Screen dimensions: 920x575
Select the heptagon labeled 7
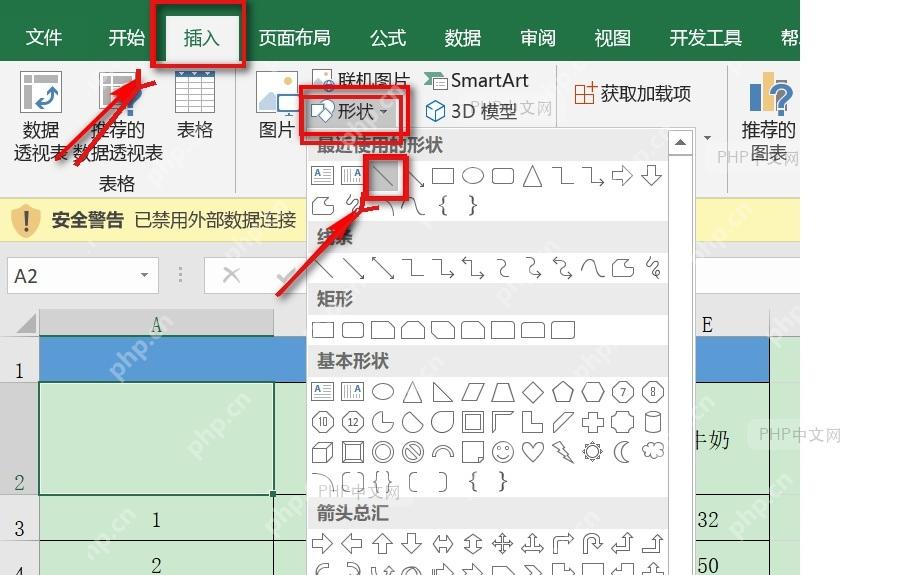click(623, 391)
